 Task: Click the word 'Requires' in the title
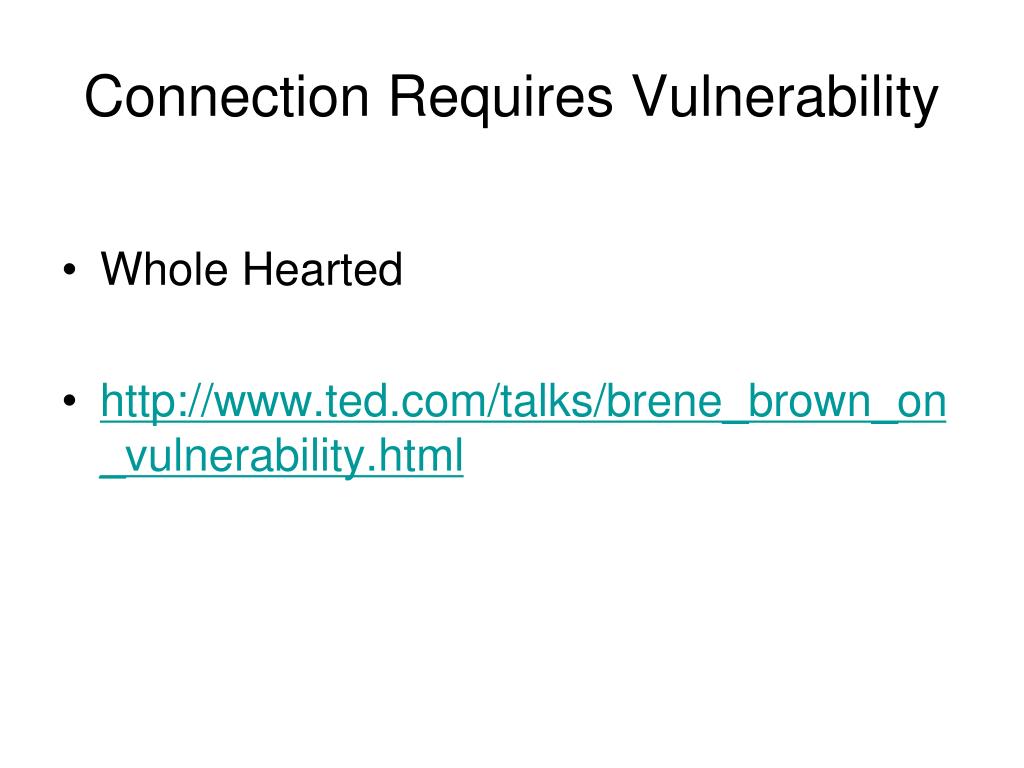point(501,98)
